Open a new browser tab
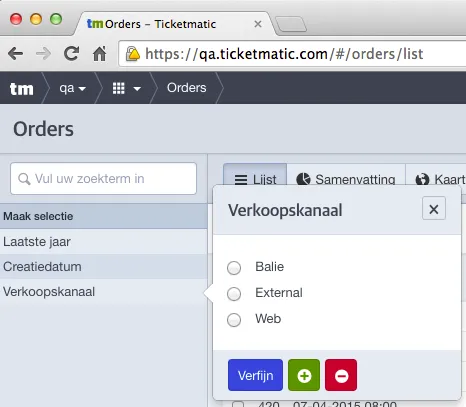 point(292,24)
